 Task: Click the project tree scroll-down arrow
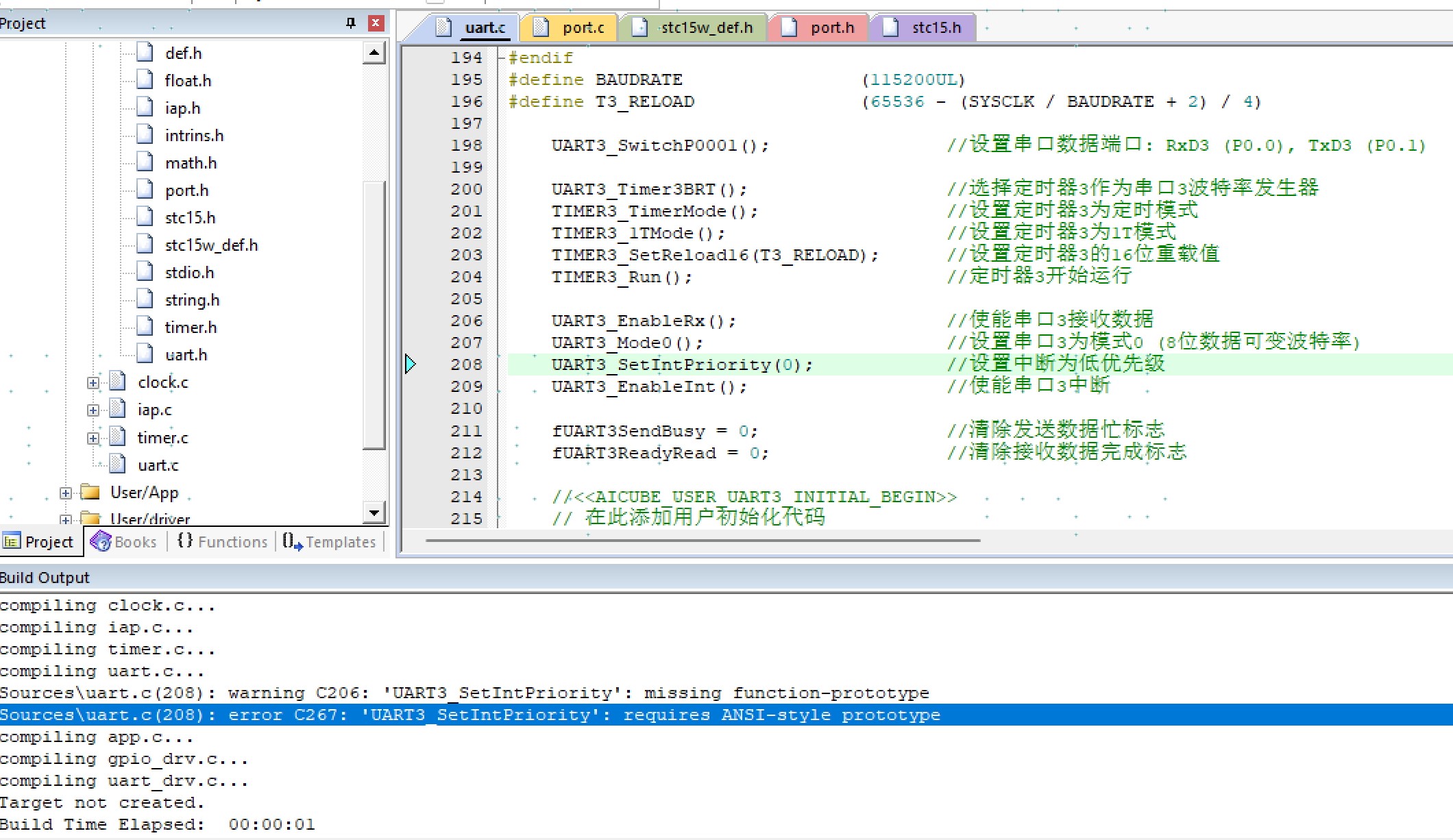click(374, 512)
